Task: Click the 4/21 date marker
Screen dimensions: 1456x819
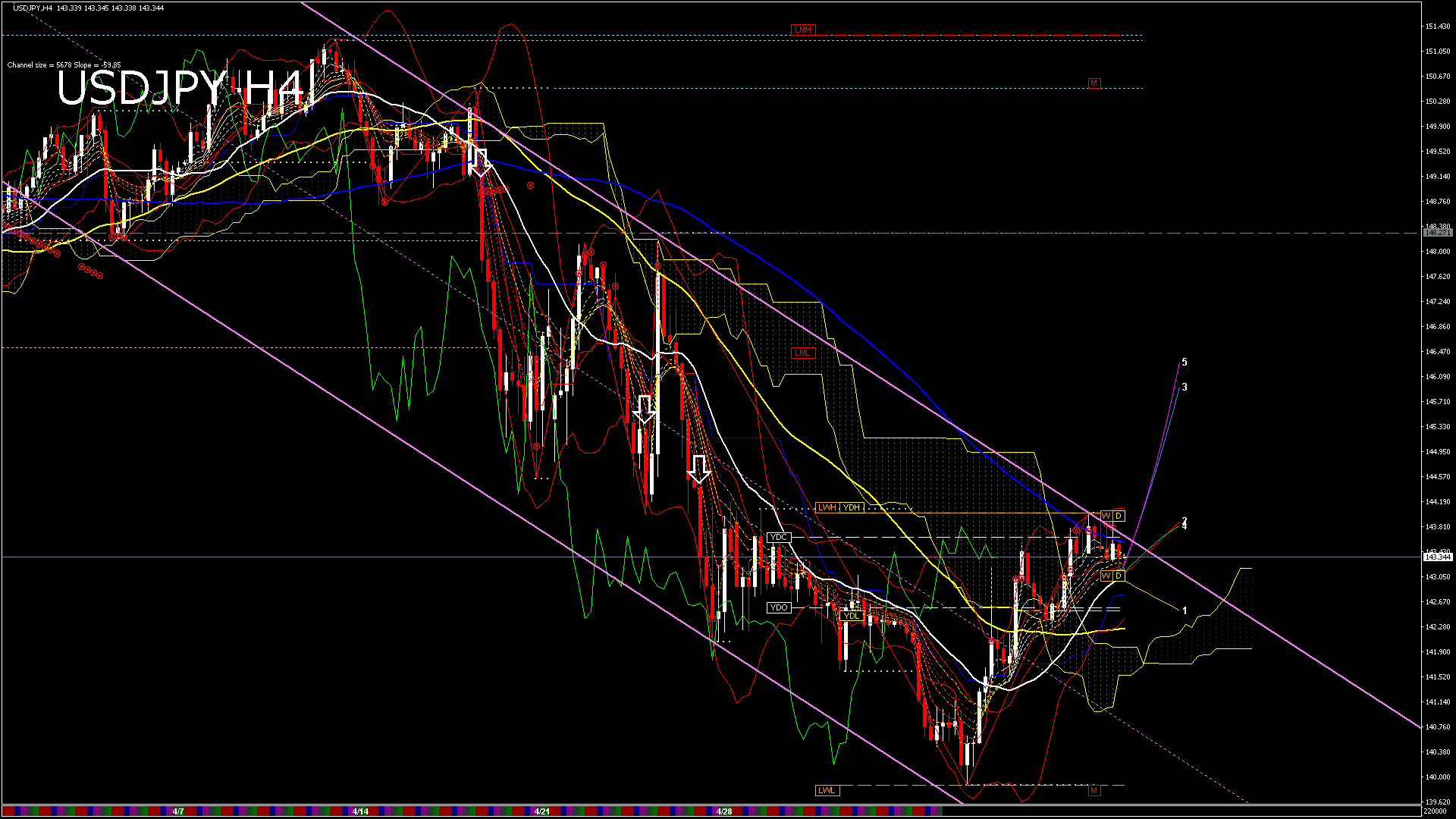Action: [541, 811]
